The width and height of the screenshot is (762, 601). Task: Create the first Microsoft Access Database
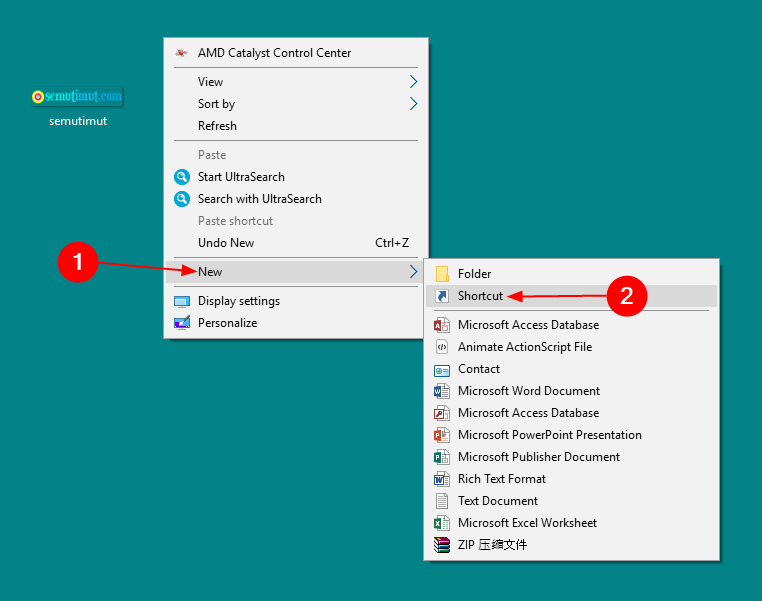click(x=572, y=325)
